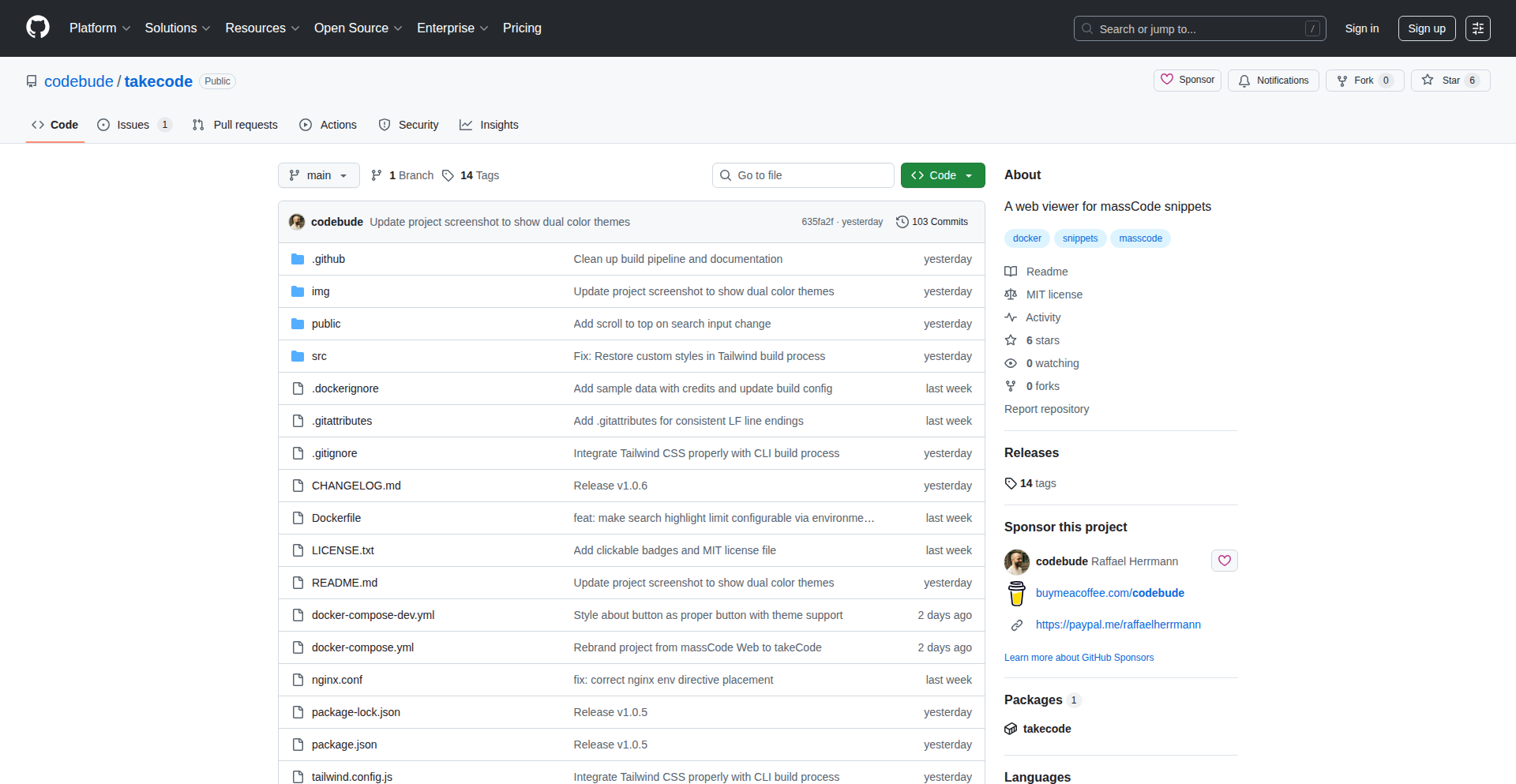Click the src folder icon
Screen dimensions: 1516x784
pyautogui.click(x=298, y=356)
